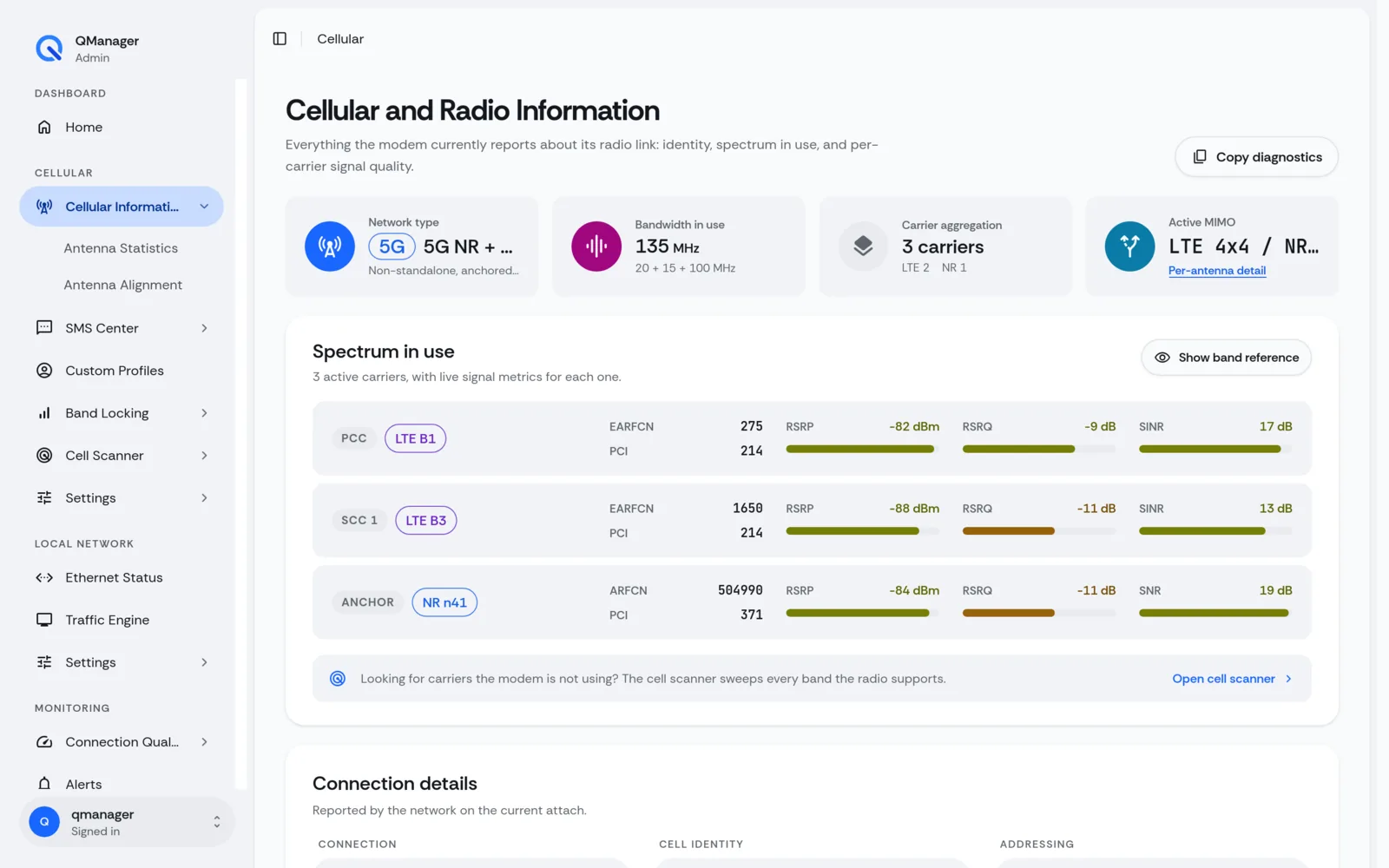This screenshot has height=868, width=1389.
Task: Click the QManager logo icon
Action: (49, 49)
